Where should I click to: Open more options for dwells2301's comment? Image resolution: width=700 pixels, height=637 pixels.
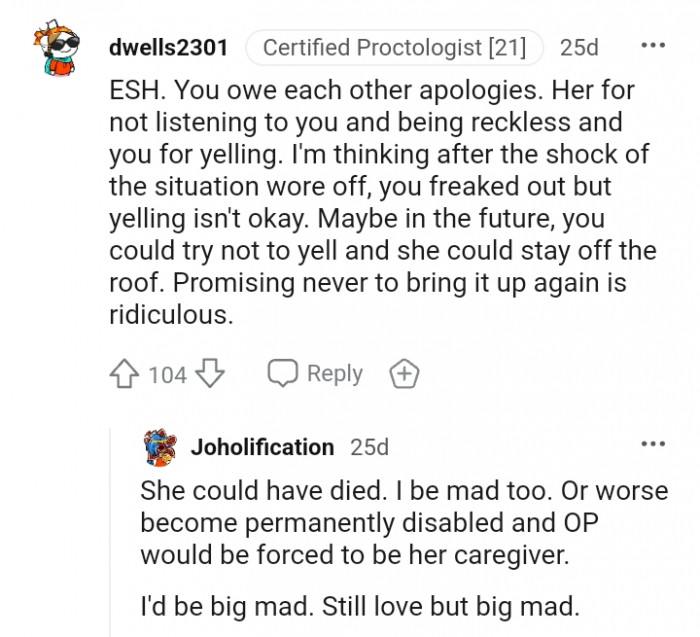pos(652,46)
